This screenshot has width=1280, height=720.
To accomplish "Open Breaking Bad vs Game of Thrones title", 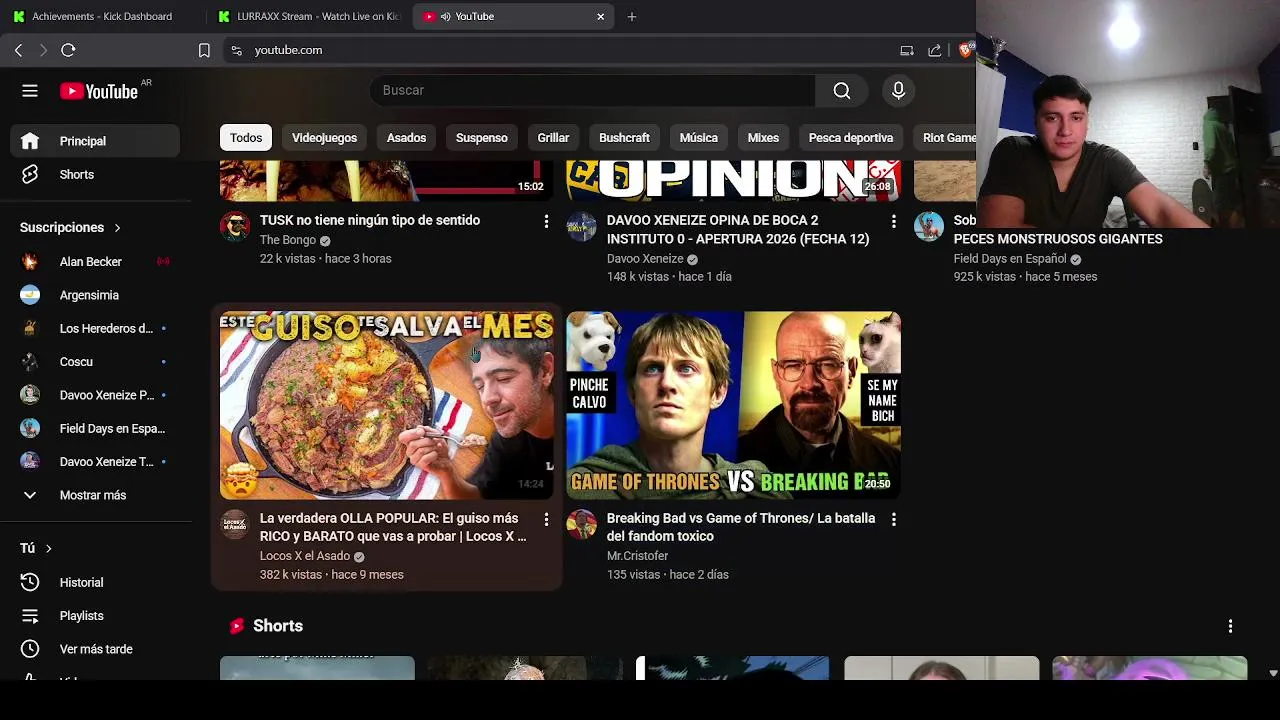I will click(x=741, y=528).
